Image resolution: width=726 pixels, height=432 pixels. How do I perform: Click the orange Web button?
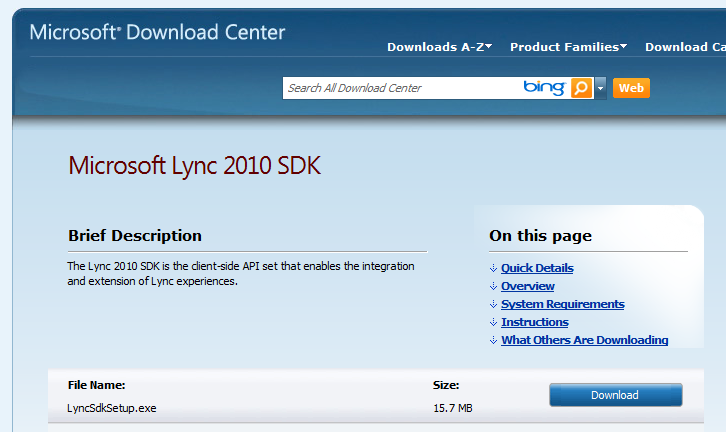pyautogui.click(x=631, y=88)
